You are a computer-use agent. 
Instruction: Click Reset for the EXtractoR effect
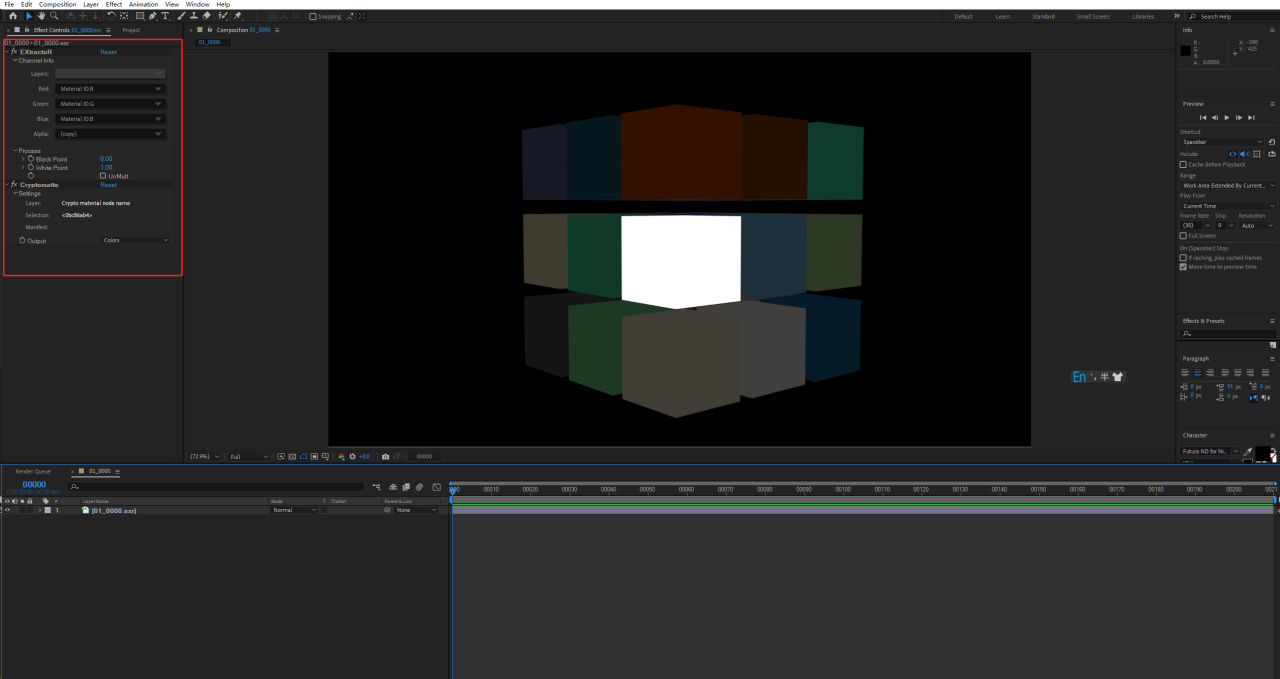point(108,51)
